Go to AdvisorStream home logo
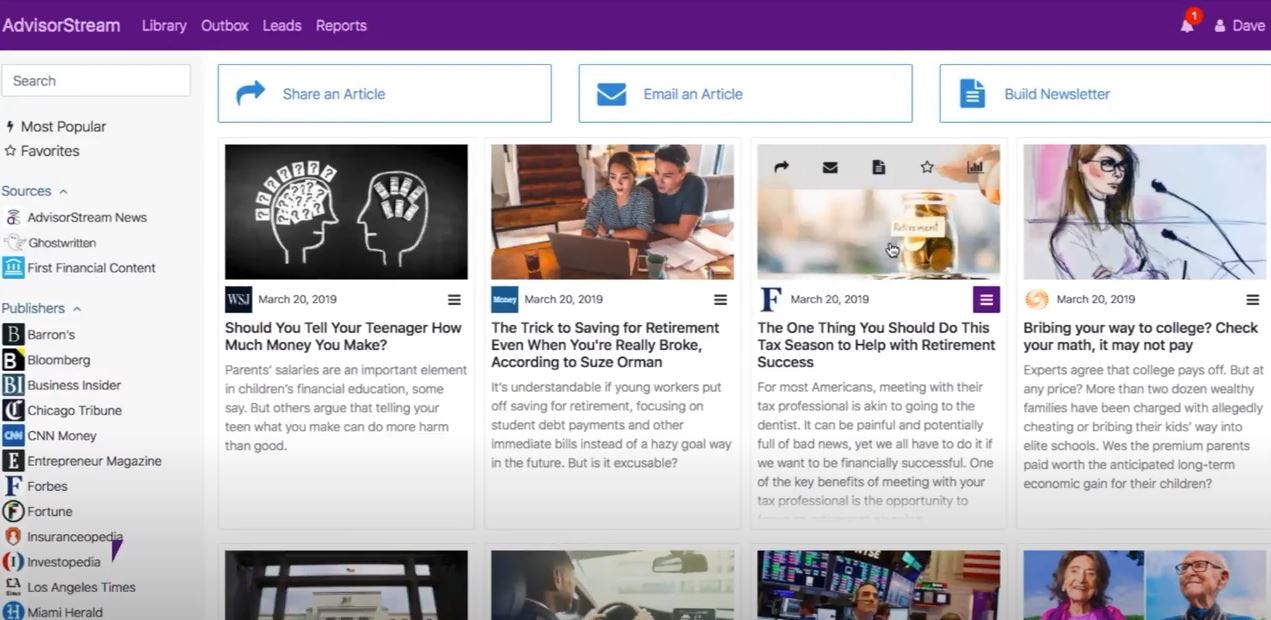 click(x=61, y=25)
